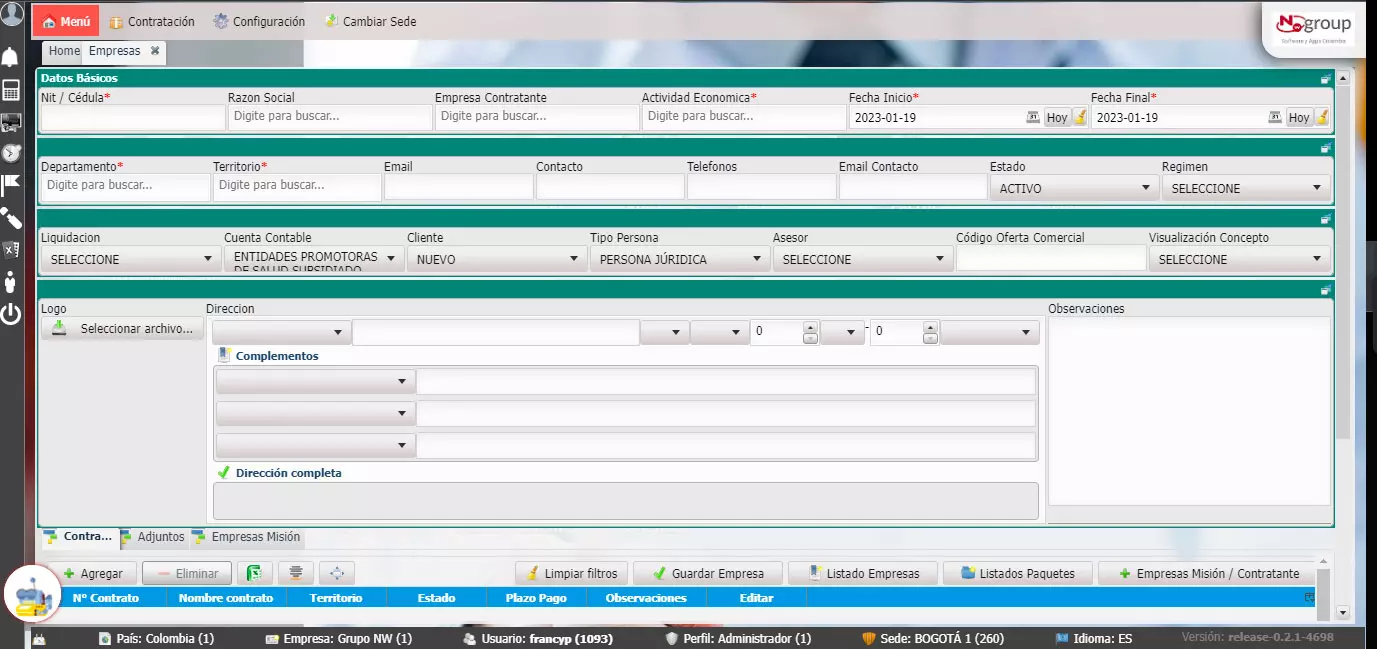
Task: Switch to the Adjuntos tab
Action: click(160, 537)
